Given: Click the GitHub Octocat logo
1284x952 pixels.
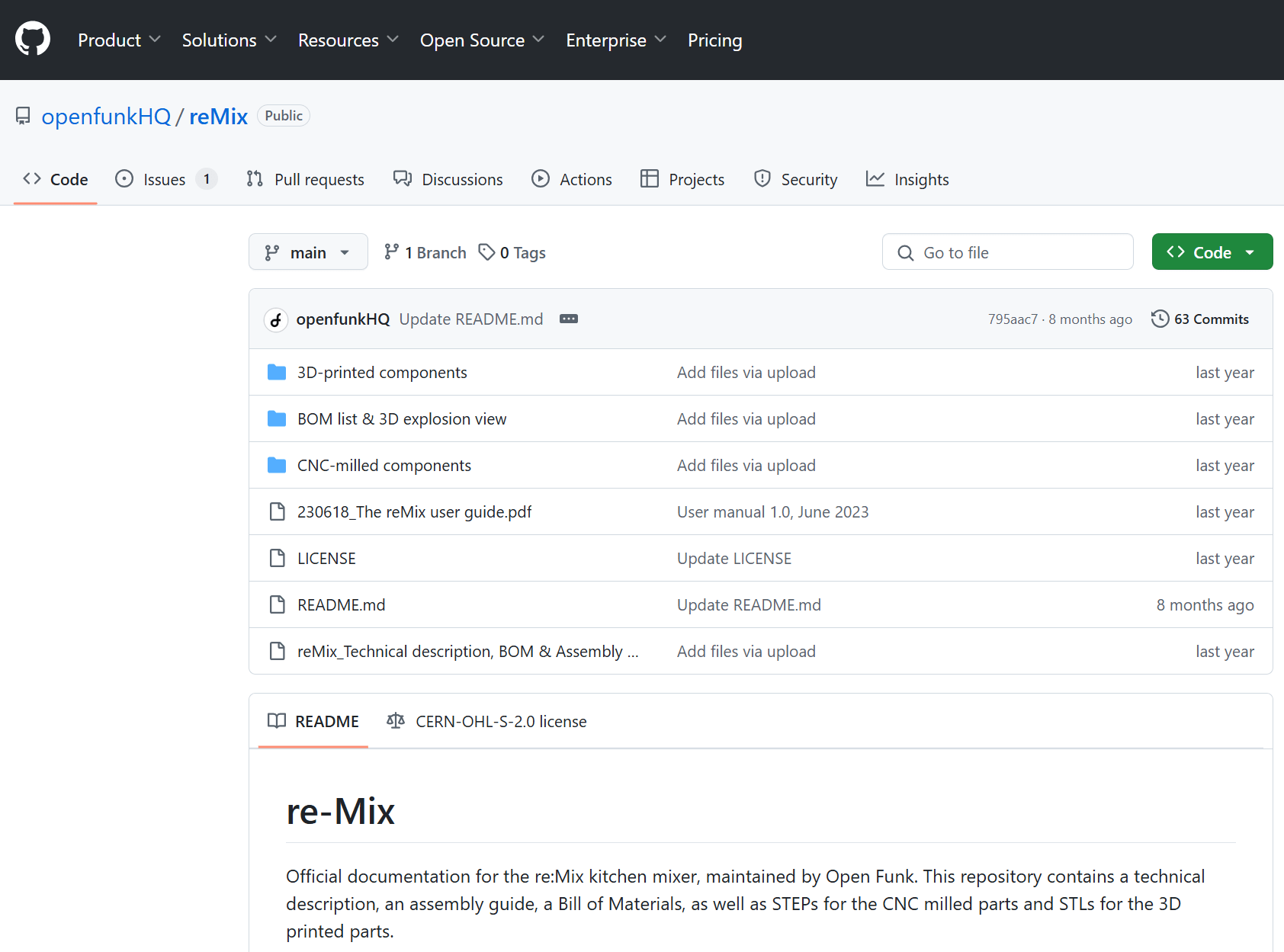Looking at the screenshot, I should (33, 39).
